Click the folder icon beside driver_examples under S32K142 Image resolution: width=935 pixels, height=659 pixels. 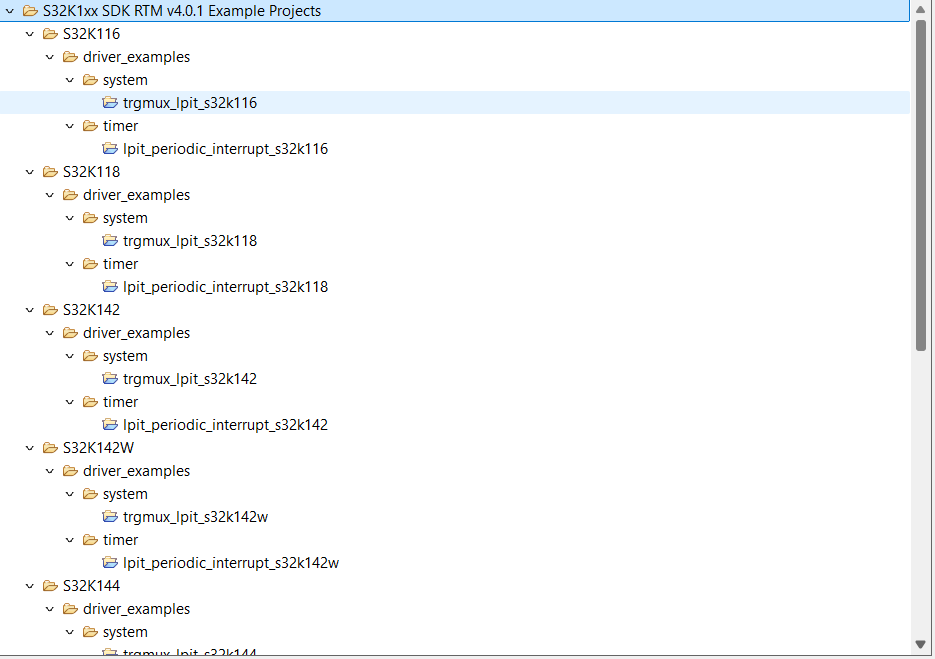point(70,332)
